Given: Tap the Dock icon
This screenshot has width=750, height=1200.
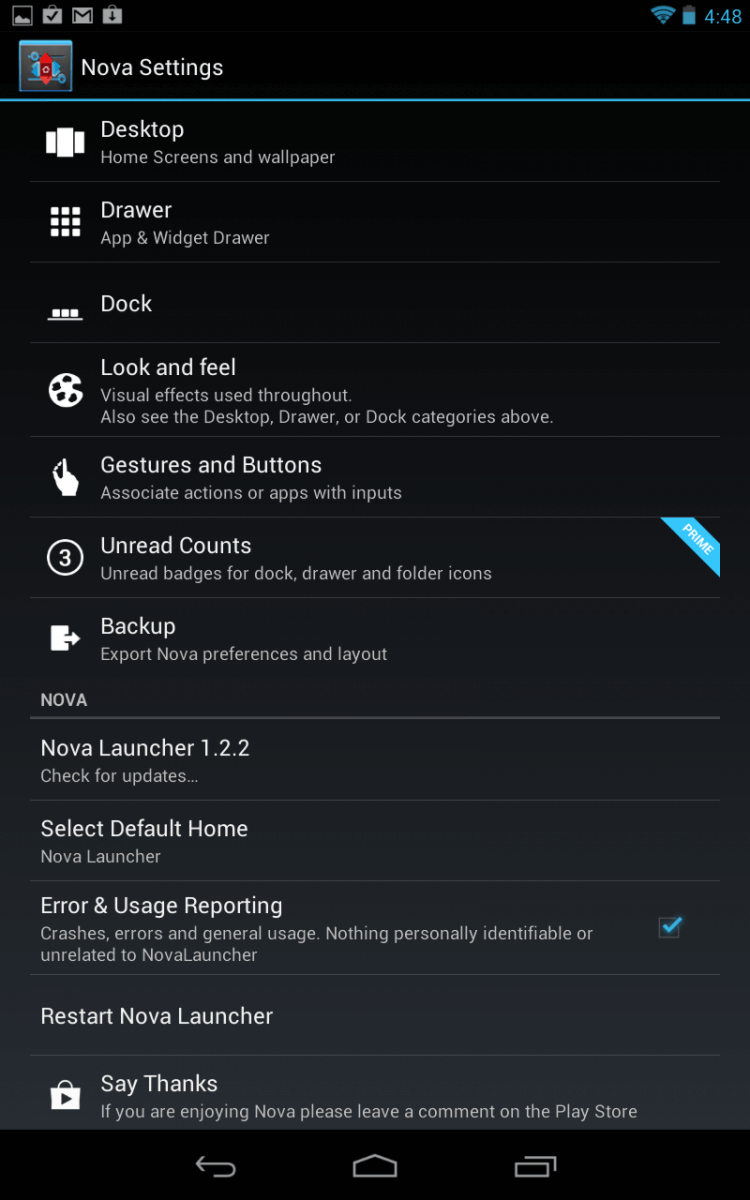Looking at the screenshot, I should (65, 314).
